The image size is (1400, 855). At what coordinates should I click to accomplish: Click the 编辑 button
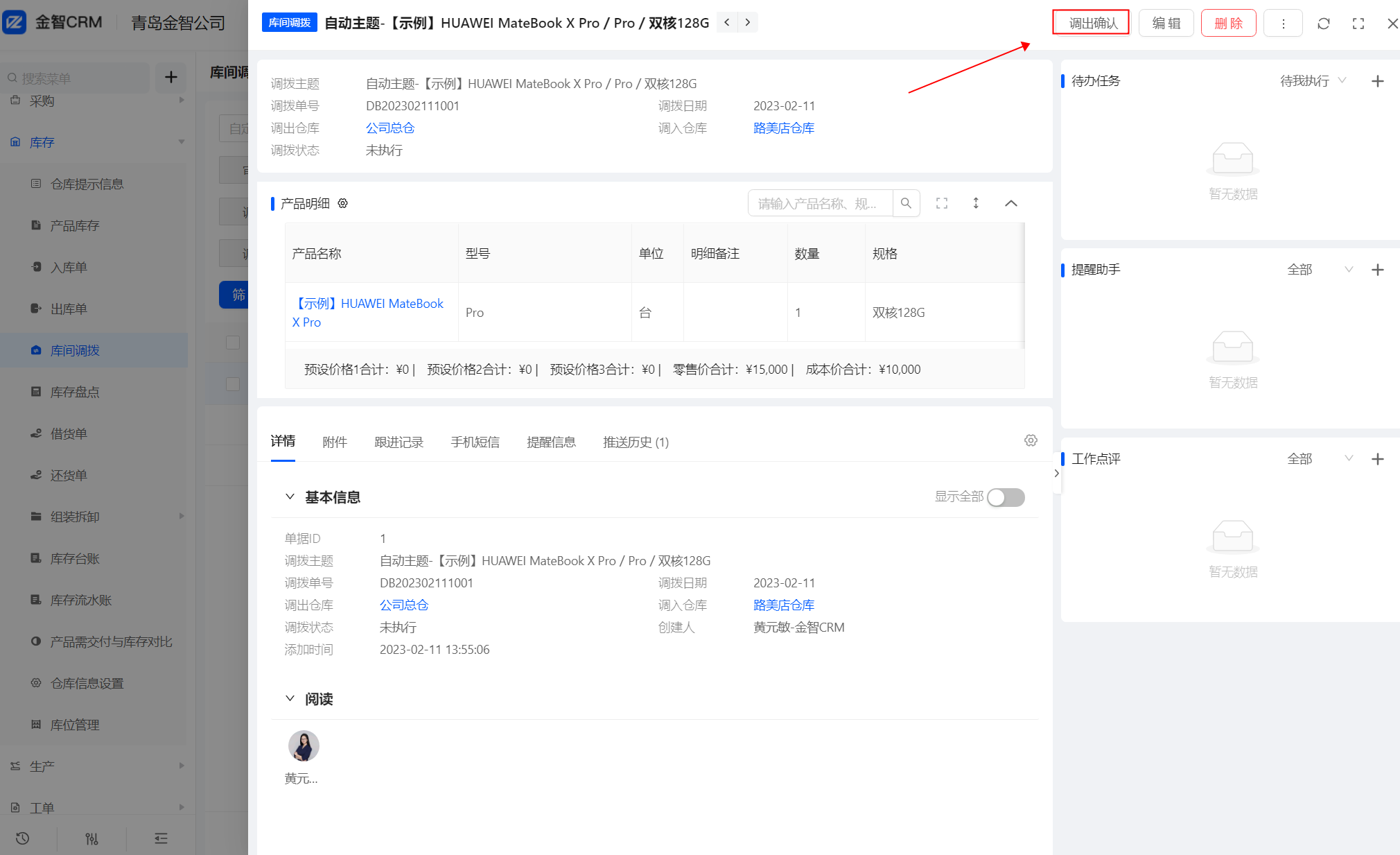click(1166, 23)
